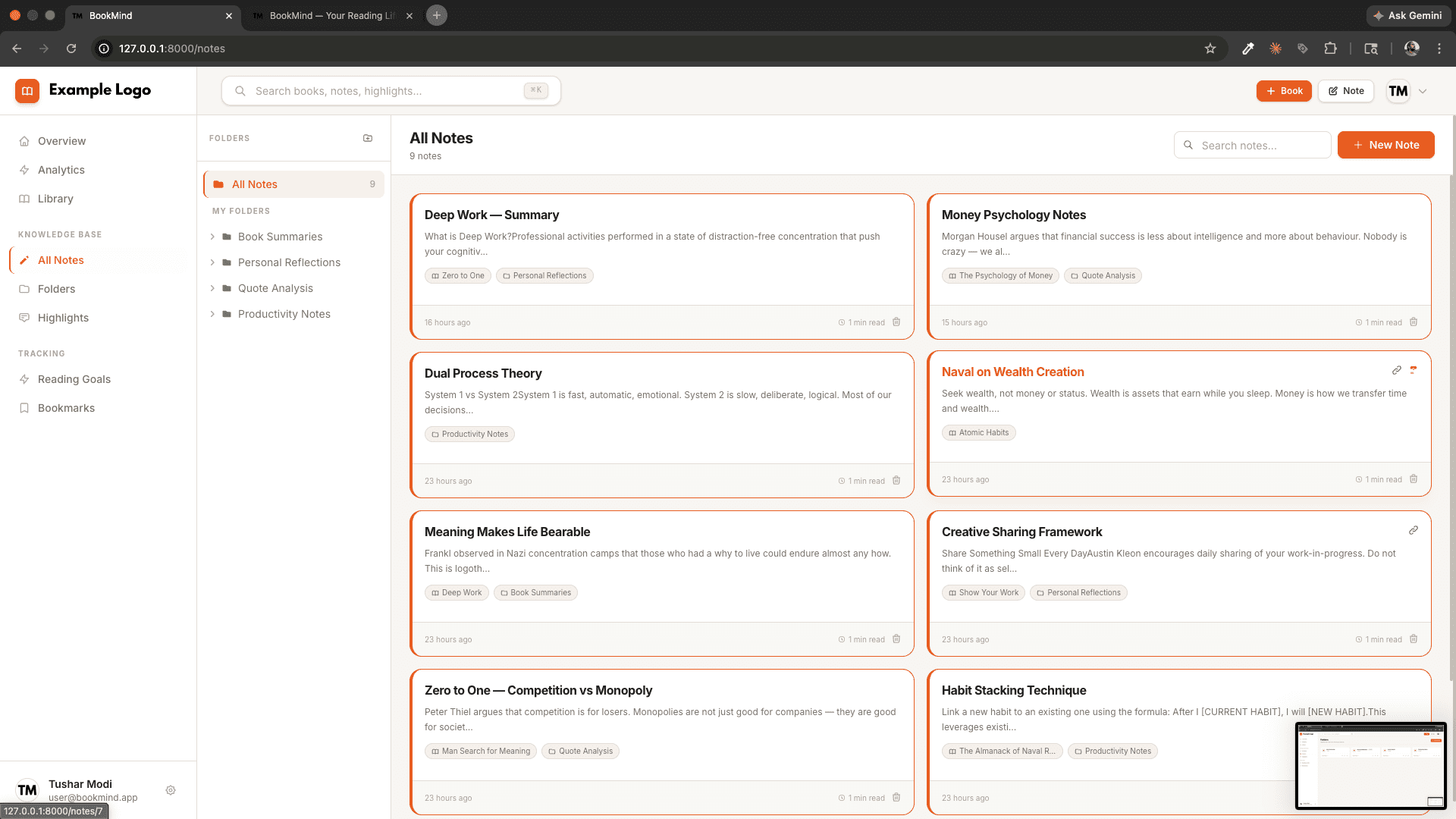This screenshot has height=819, width=1456.
Task: Click the orange New Note button
Action: tap(1385, 145)
